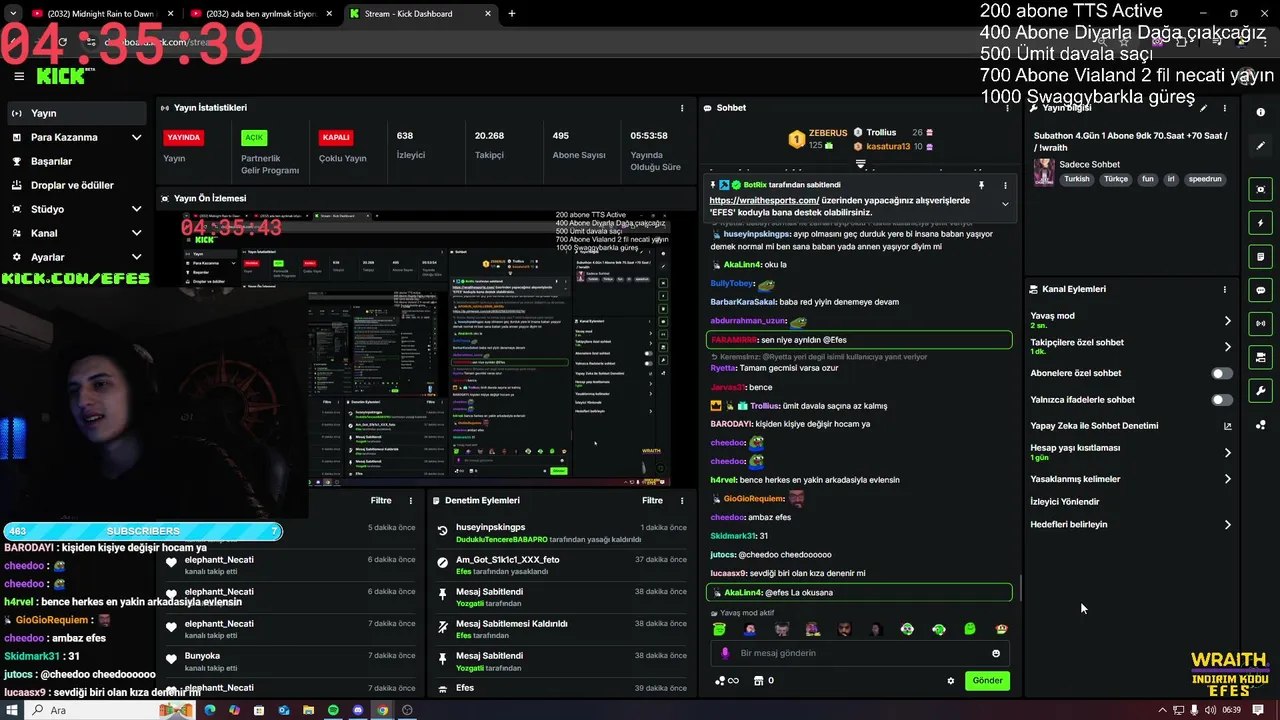Switch to the Midnight Rain to Dawn browser tab
This screenshot has height=720, width=1280.
point(100,14)
